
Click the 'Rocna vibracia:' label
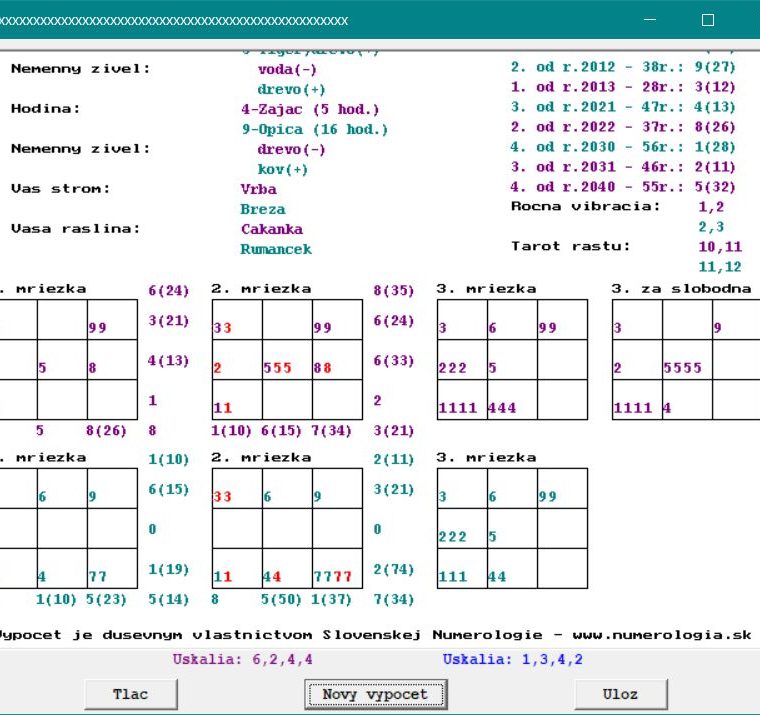click(586, 206)
